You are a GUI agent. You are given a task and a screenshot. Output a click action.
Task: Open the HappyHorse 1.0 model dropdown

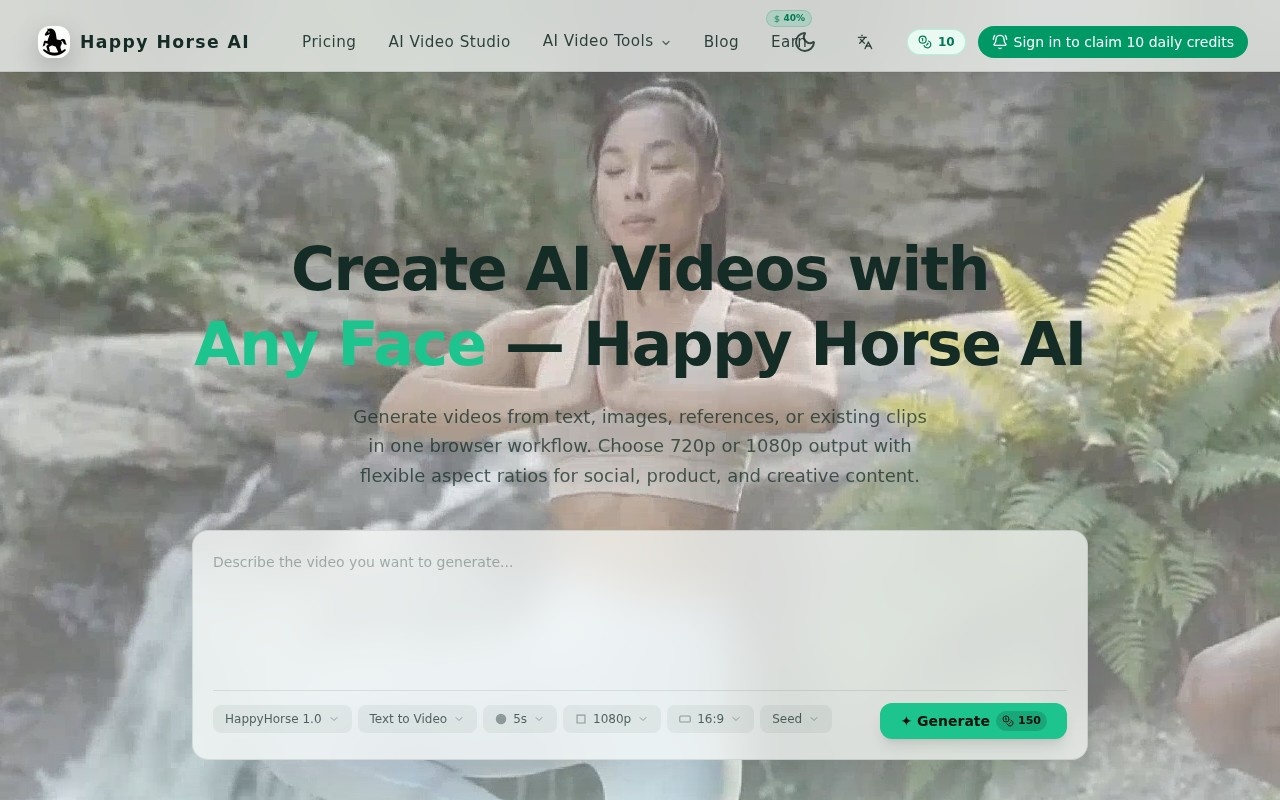(x=282, y=719)
